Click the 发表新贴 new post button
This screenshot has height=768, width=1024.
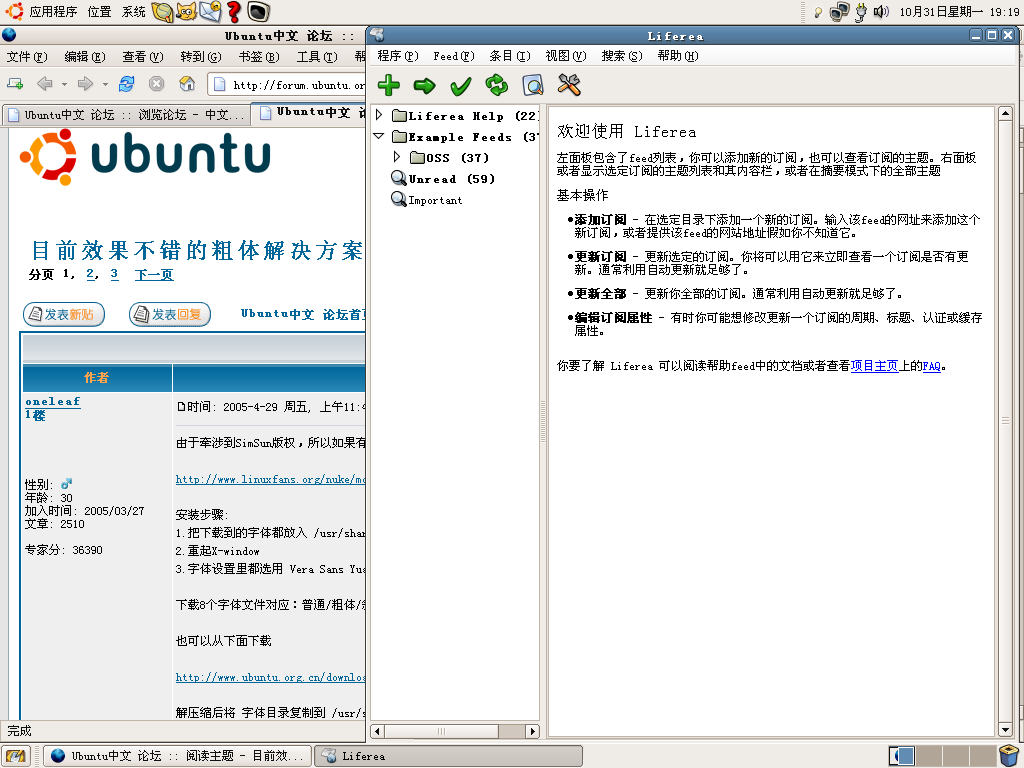(64, 315)
